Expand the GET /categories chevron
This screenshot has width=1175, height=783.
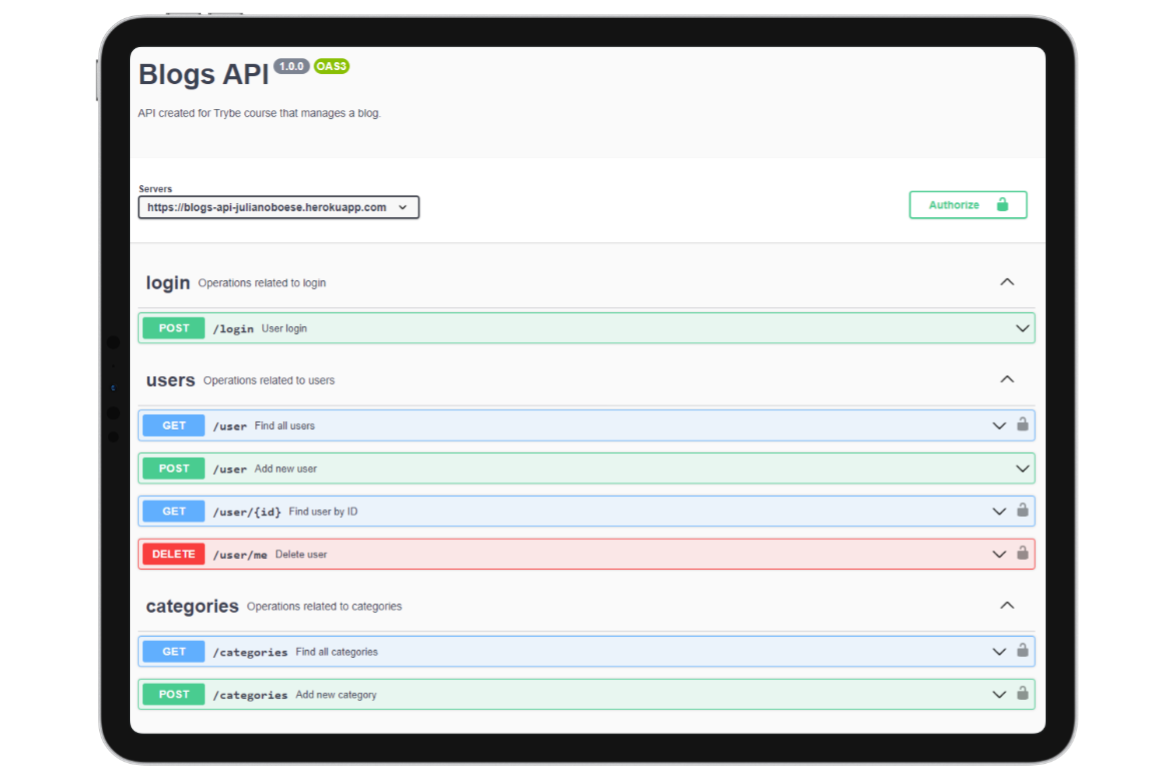(x=999, y=652)
